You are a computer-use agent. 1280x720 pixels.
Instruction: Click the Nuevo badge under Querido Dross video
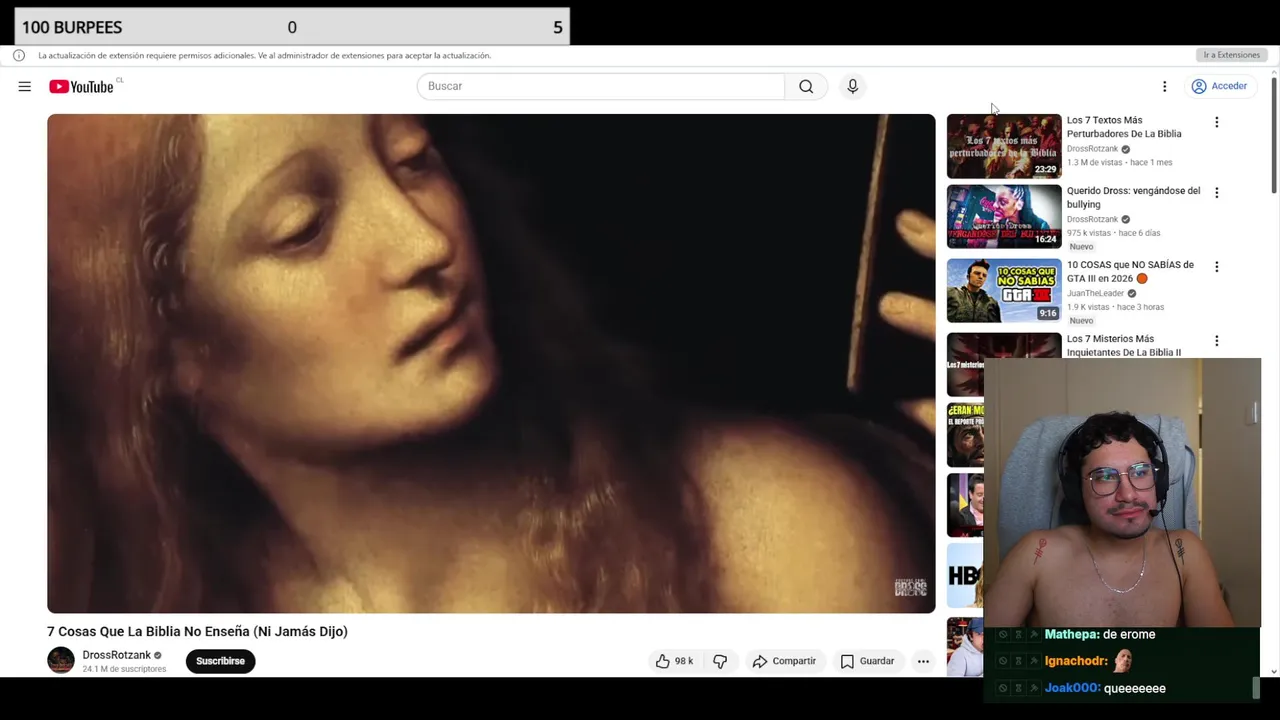[x=1081, y=247]
